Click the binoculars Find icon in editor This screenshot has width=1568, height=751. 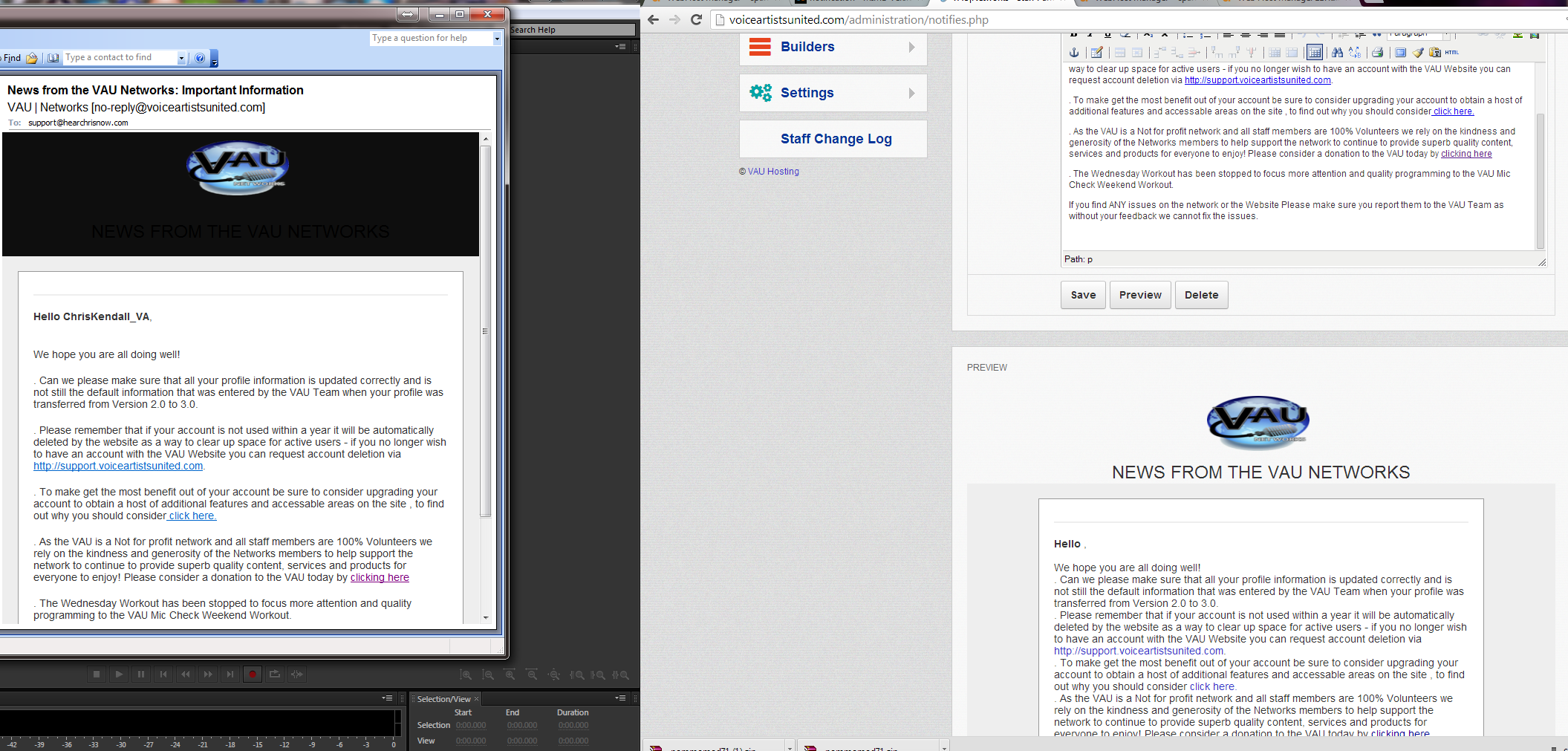tap(1337, 53)
